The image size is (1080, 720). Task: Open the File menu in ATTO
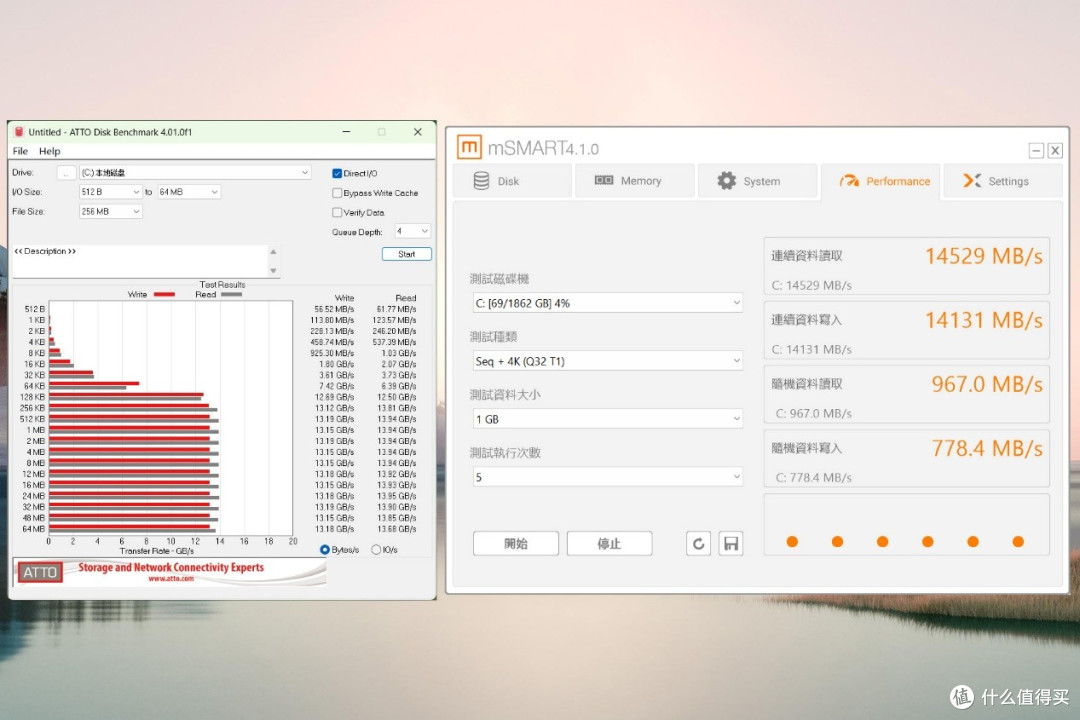click(x=20, y=151)
